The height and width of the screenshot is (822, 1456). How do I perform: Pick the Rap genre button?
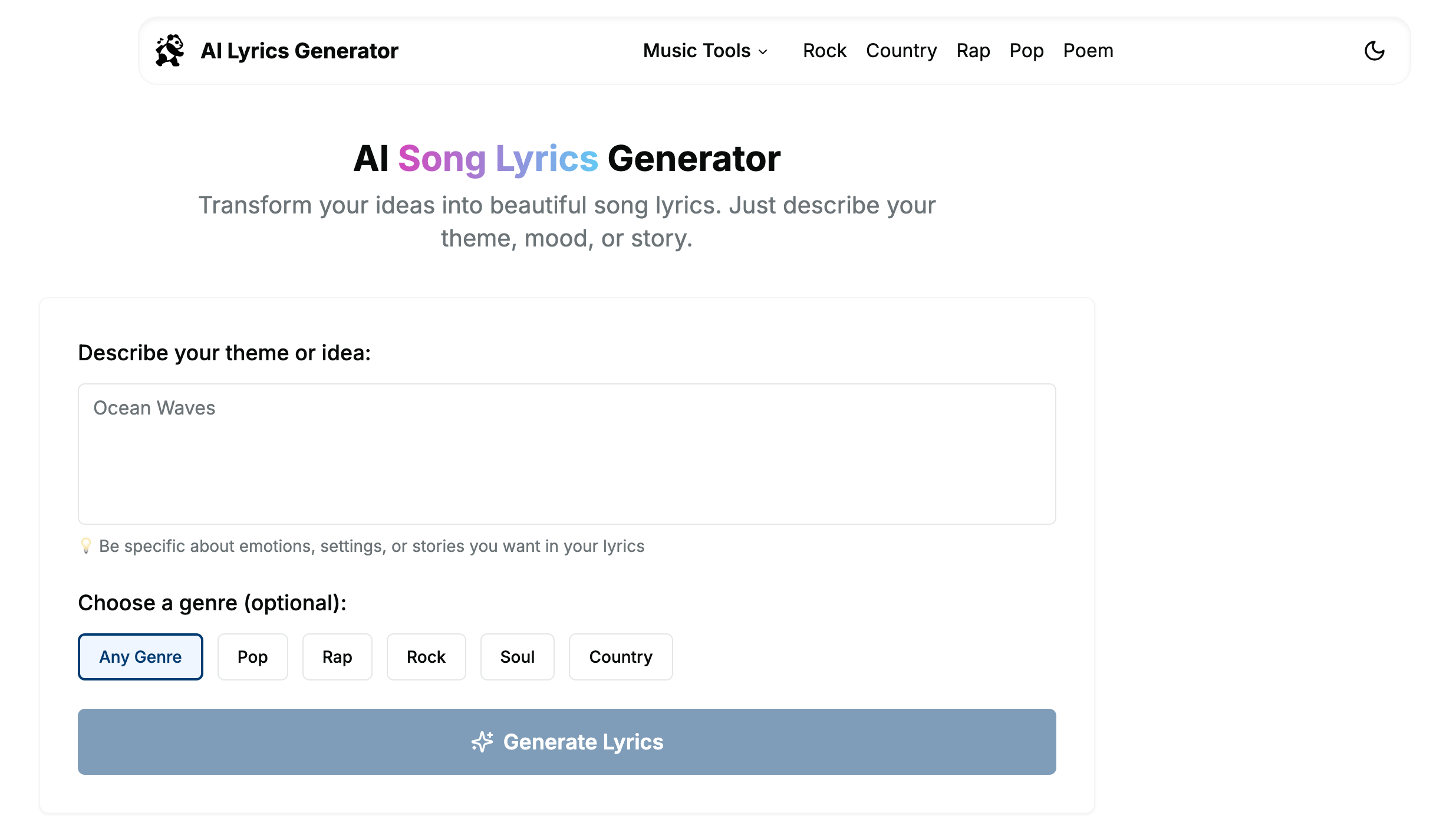point(337,657)
